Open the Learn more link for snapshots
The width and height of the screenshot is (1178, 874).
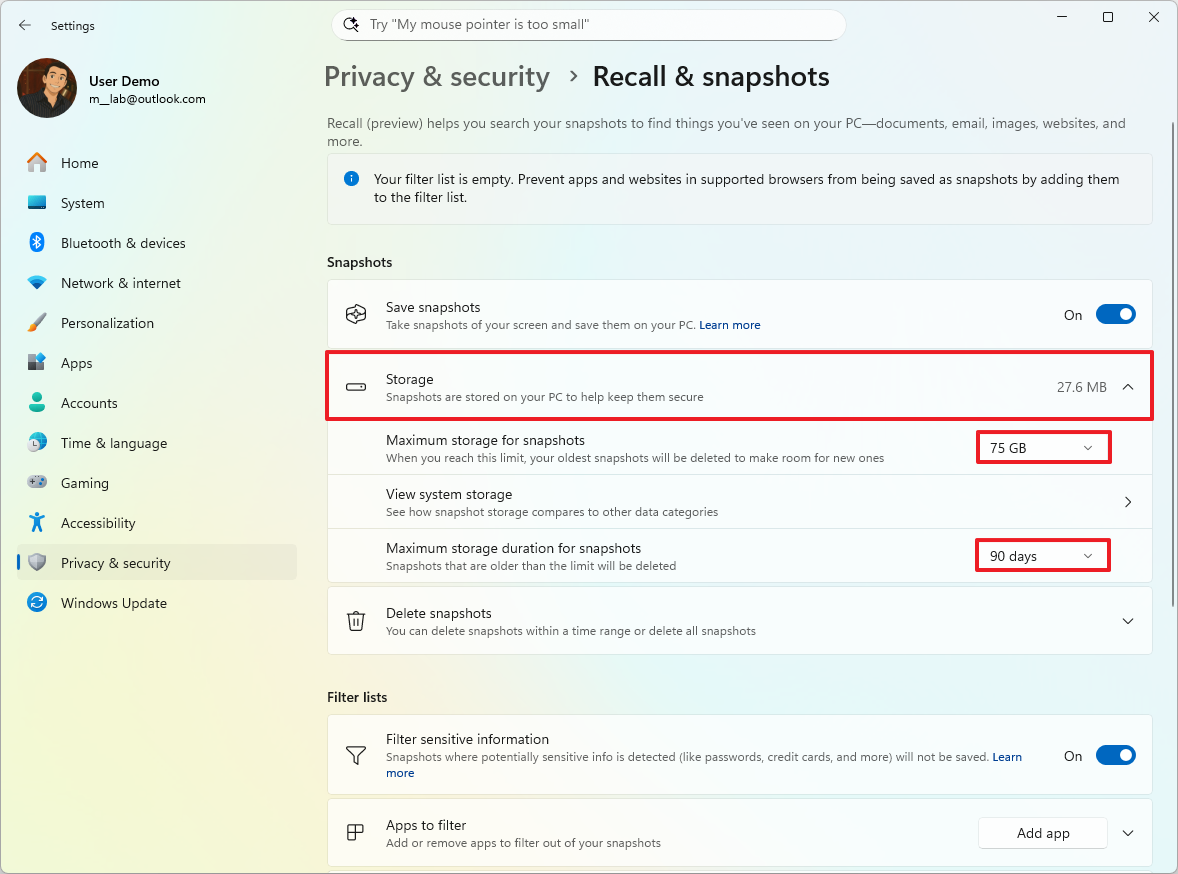[x=729, y=324]
